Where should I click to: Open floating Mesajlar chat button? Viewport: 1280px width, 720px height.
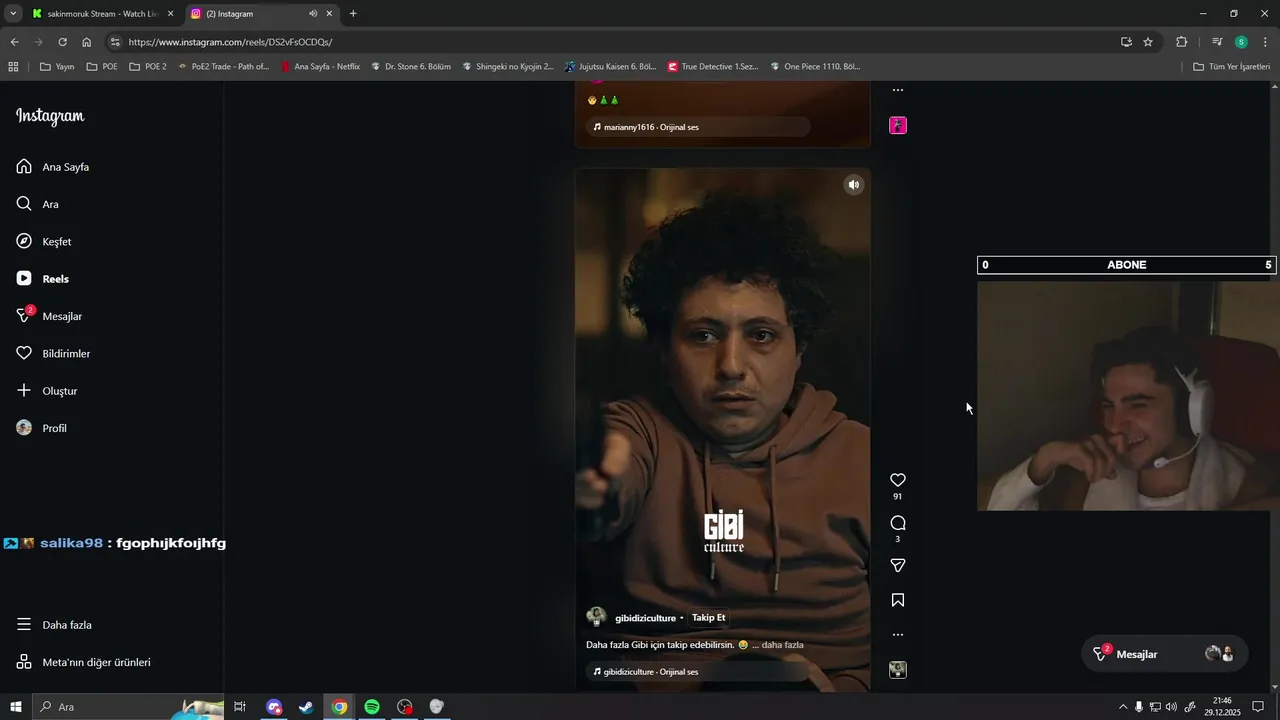(x=1164, y=654)
